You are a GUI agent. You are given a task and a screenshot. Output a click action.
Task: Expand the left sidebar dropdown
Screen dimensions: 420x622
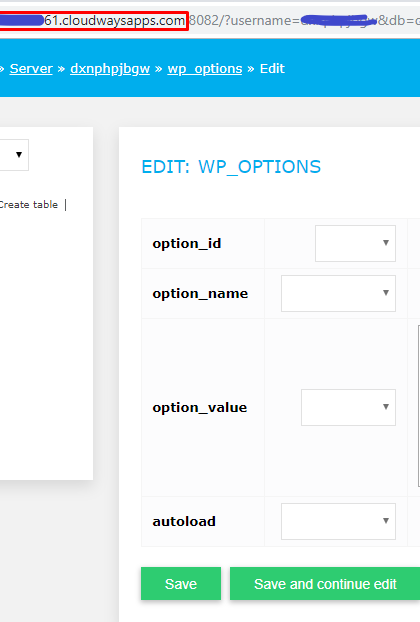(x=14, y=155)
